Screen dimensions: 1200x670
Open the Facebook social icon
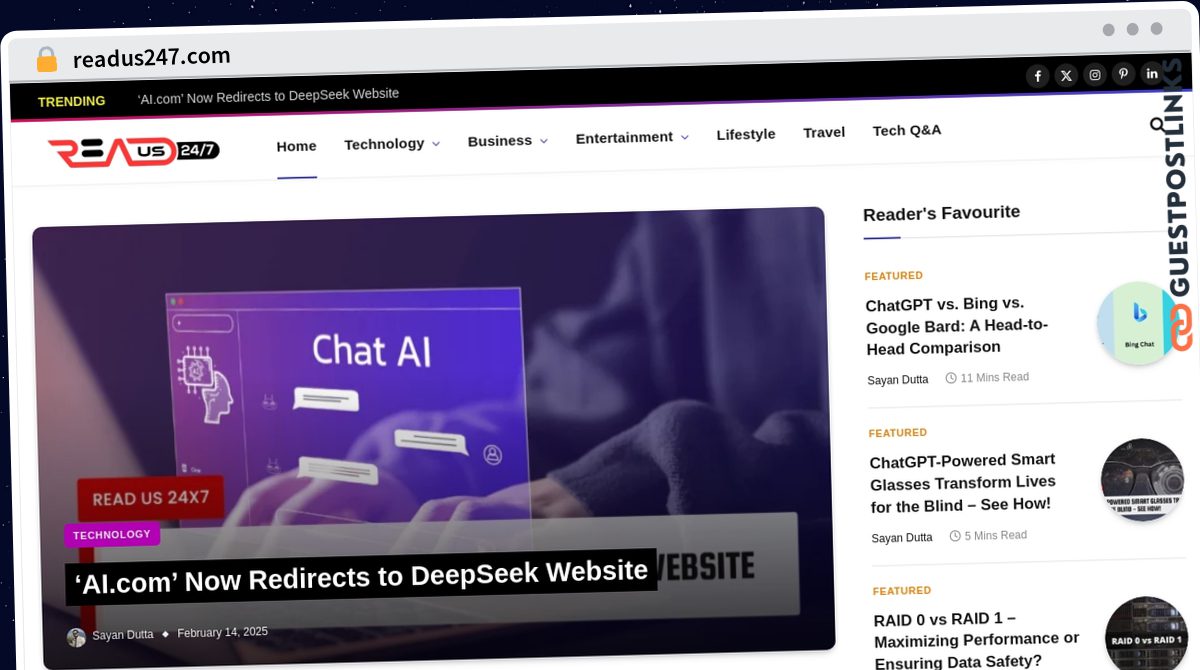pos(1038,76)
